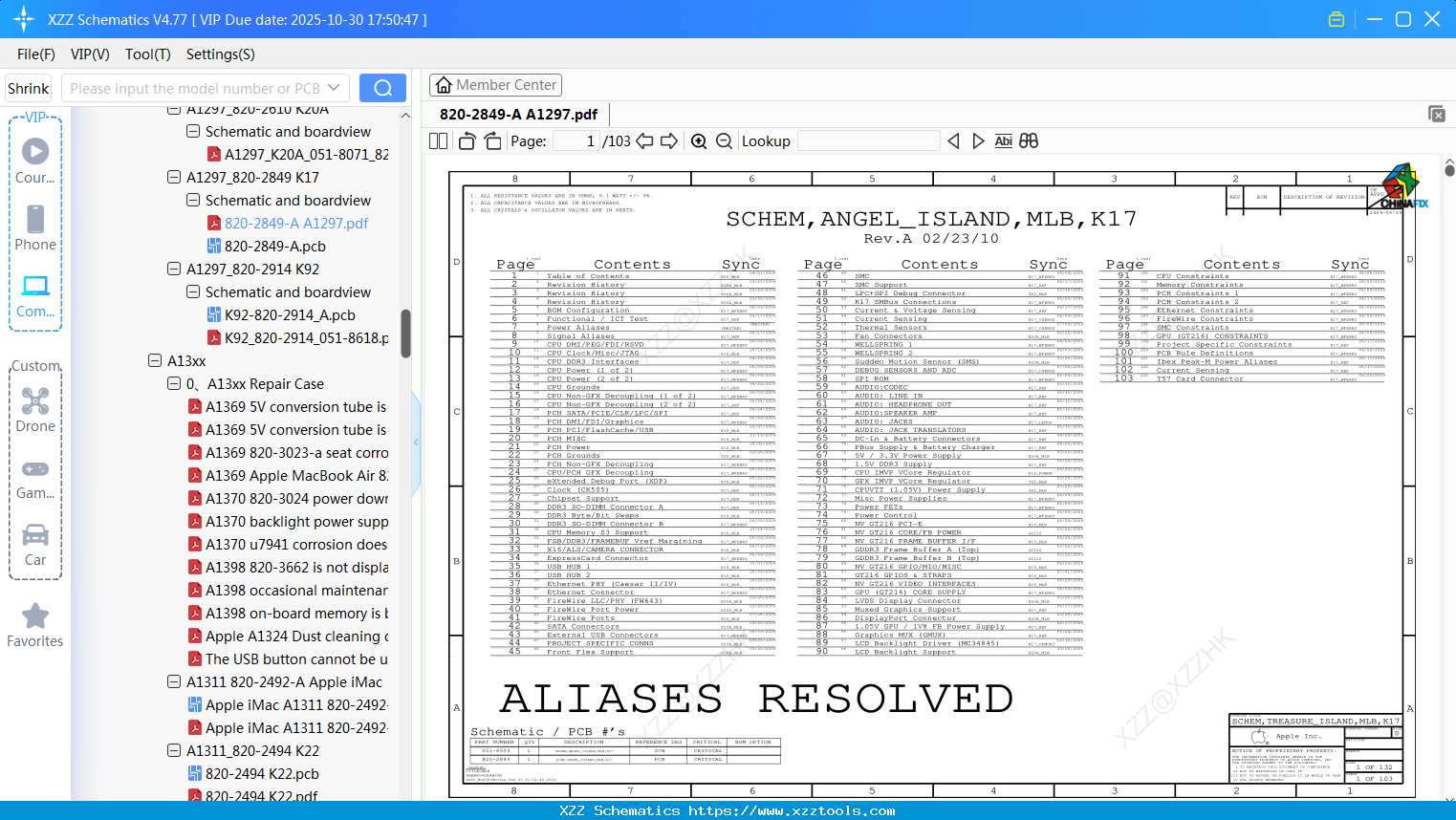
Task: Collapse the side panel splitter arrow
Action: 416,442
